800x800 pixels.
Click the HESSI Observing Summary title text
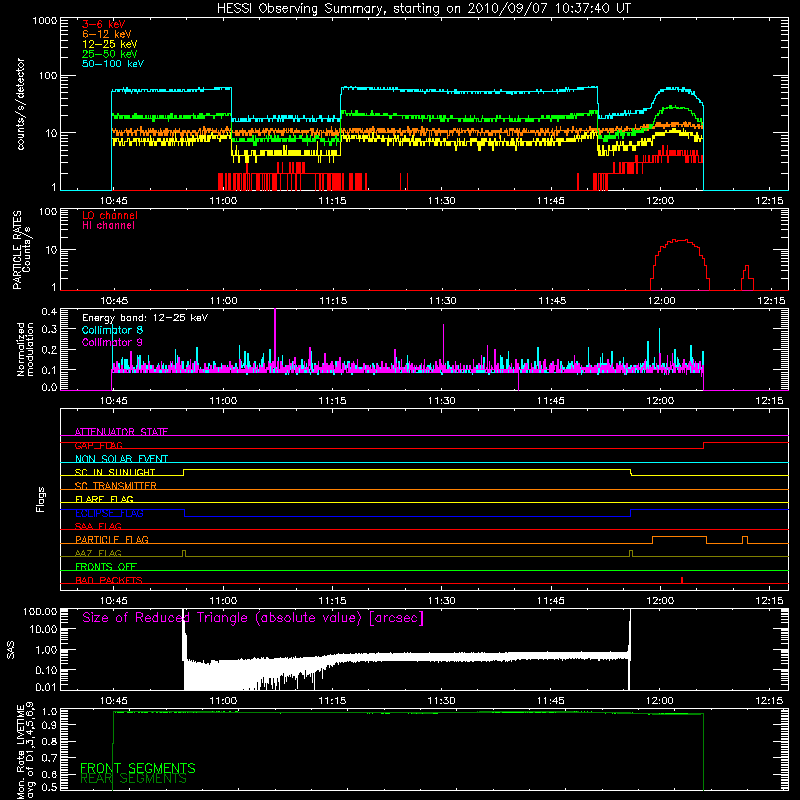424,9
